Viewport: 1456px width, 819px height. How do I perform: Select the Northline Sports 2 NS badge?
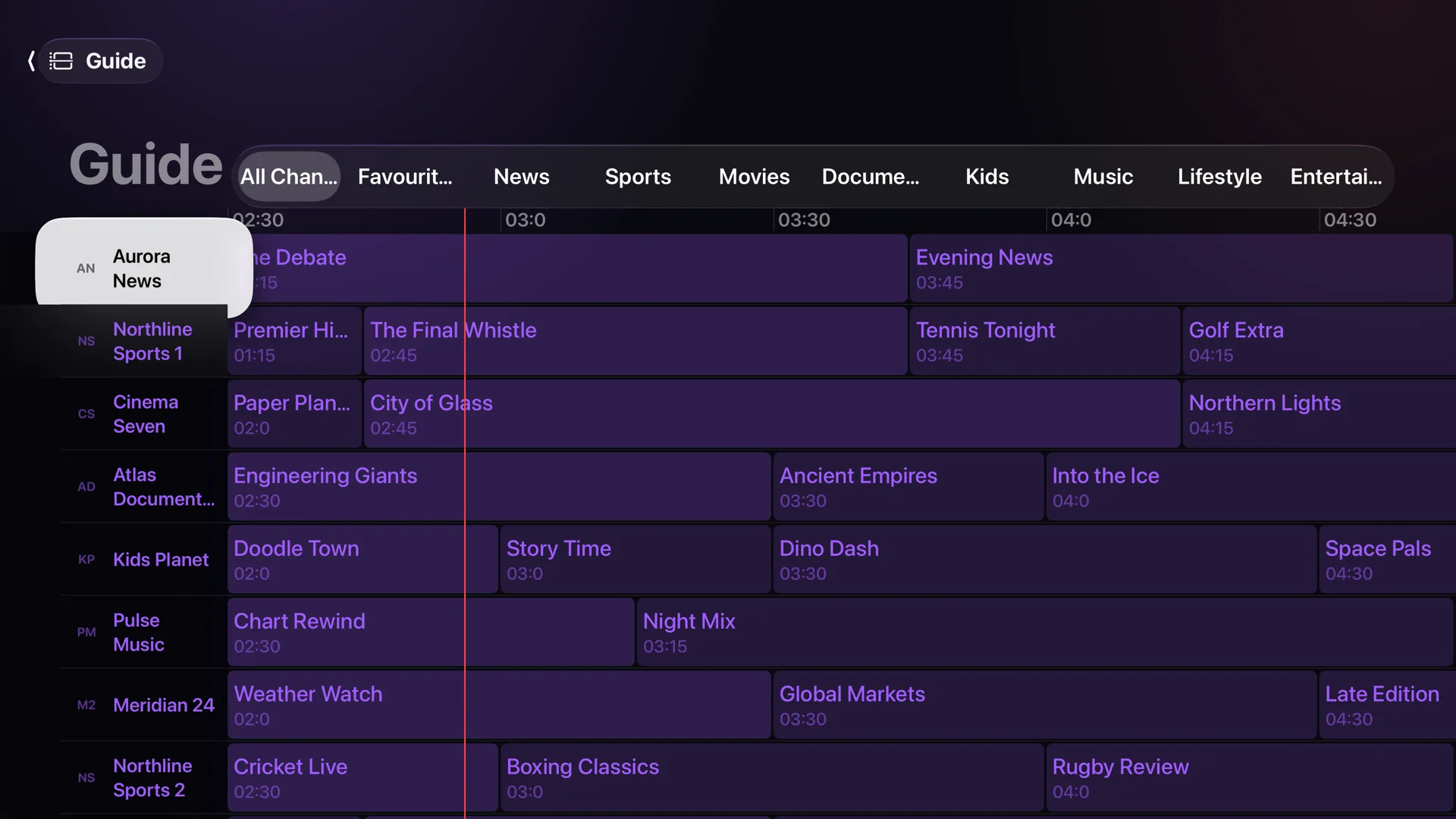pyautogui.click(x=86, y=778)
